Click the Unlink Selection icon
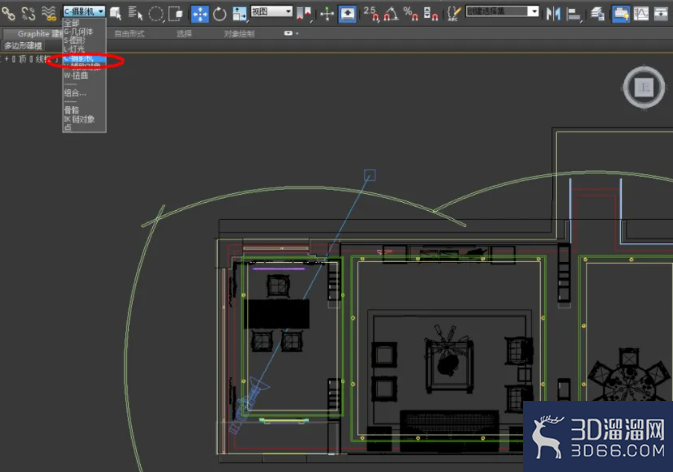The image size is (673, 472). (28, 14)
